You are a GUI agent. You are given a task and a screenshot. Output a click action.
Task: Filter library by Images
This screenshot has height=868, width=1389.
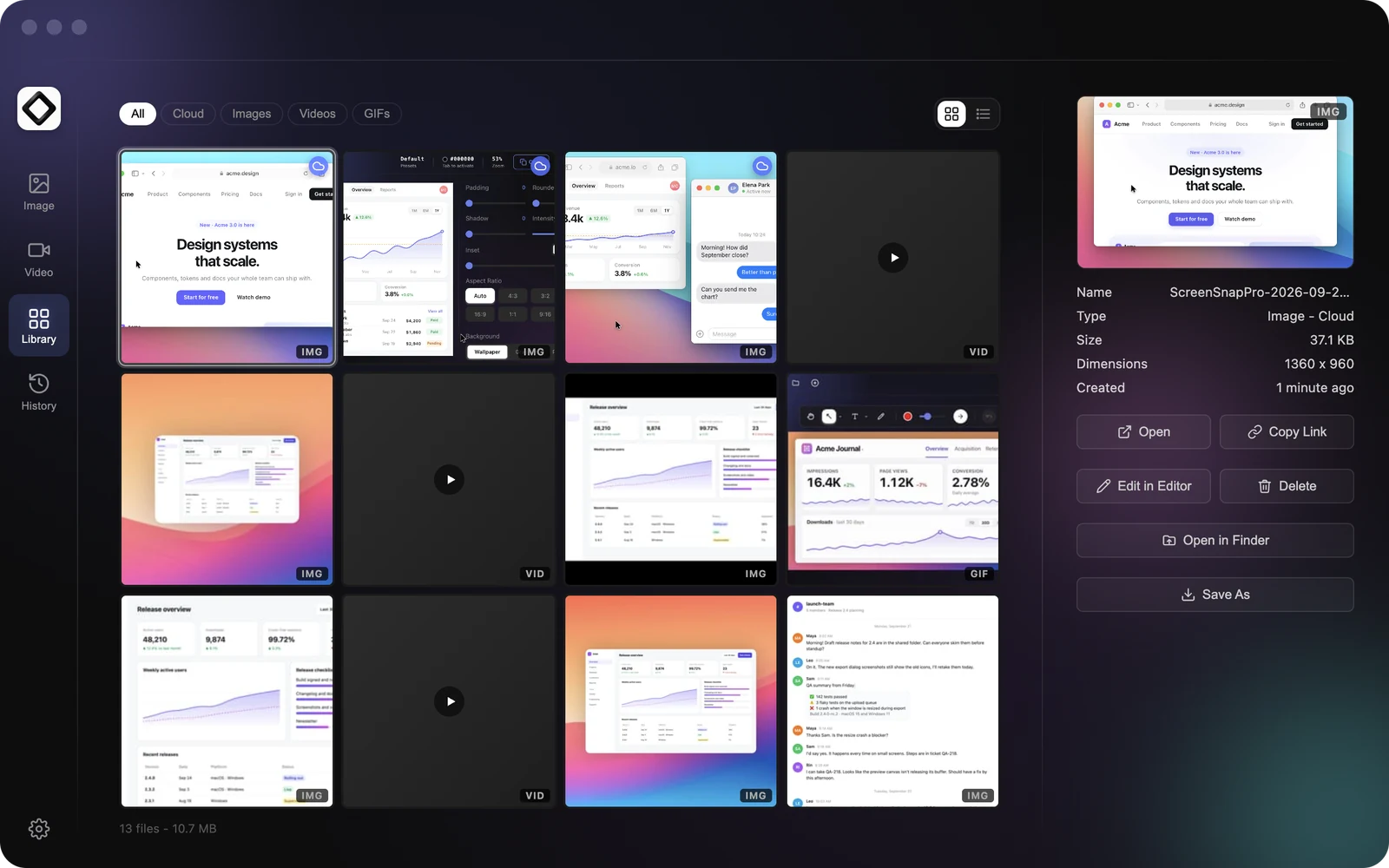pyautogui.click(x=252, y=114)
